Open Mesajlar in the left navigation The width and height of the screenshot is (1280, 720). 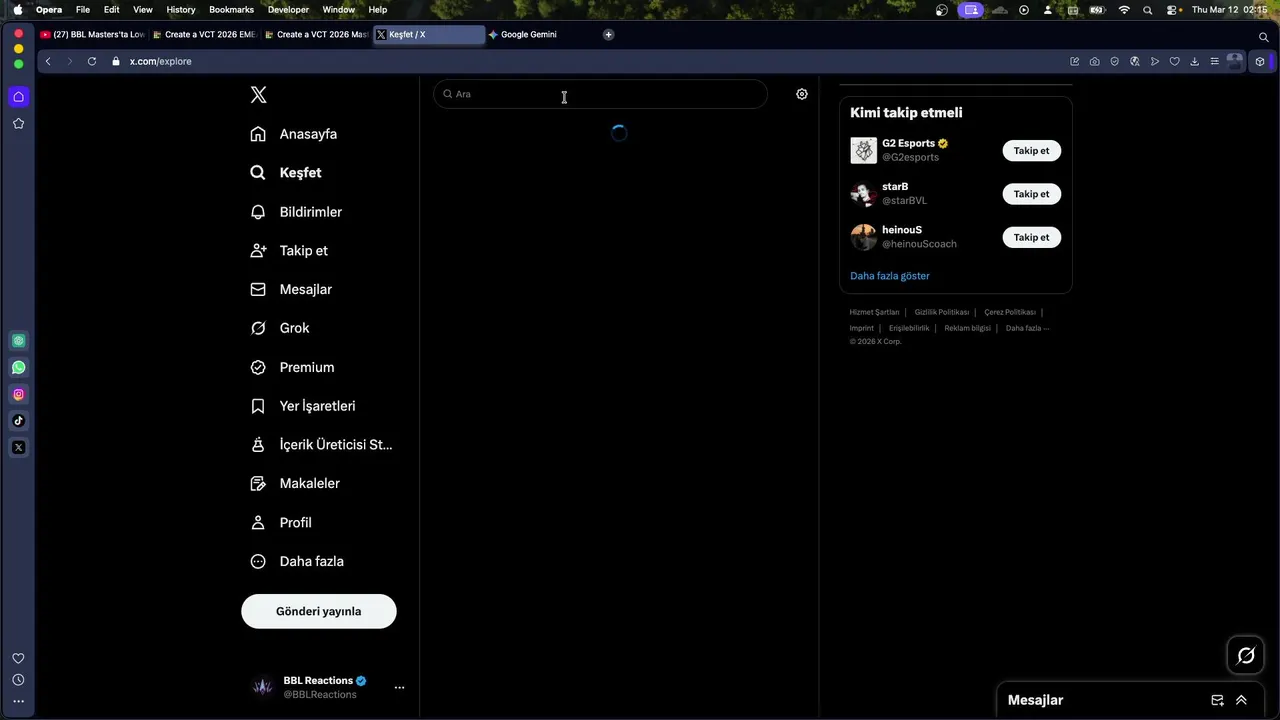click(x=291, y=289)
